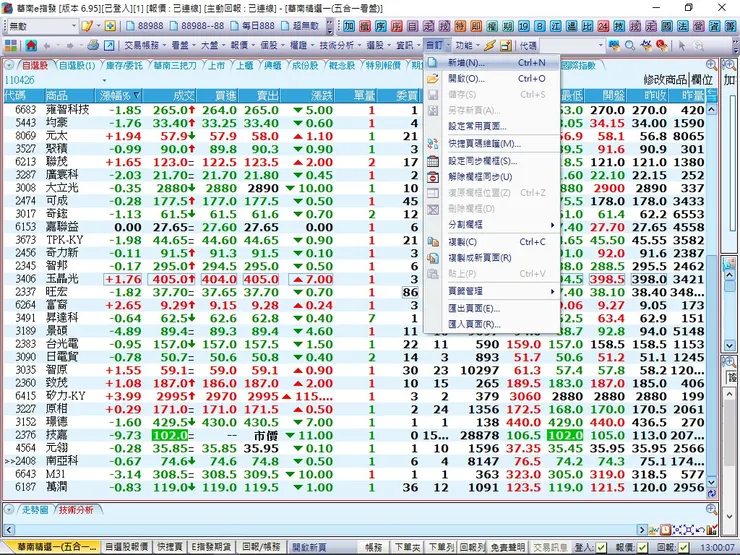Click the note pencil icon beside 無數 box

pos(86,26)
